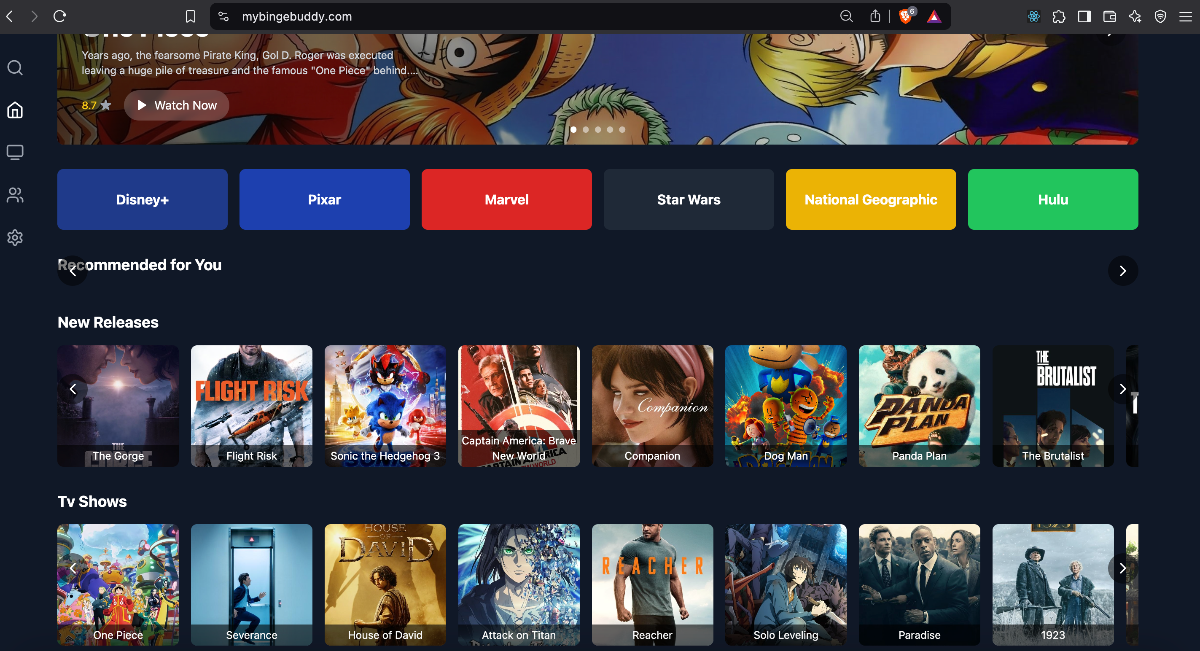Open 1923 show poster
The image size is (1200, 651).
pos(1053,585)
